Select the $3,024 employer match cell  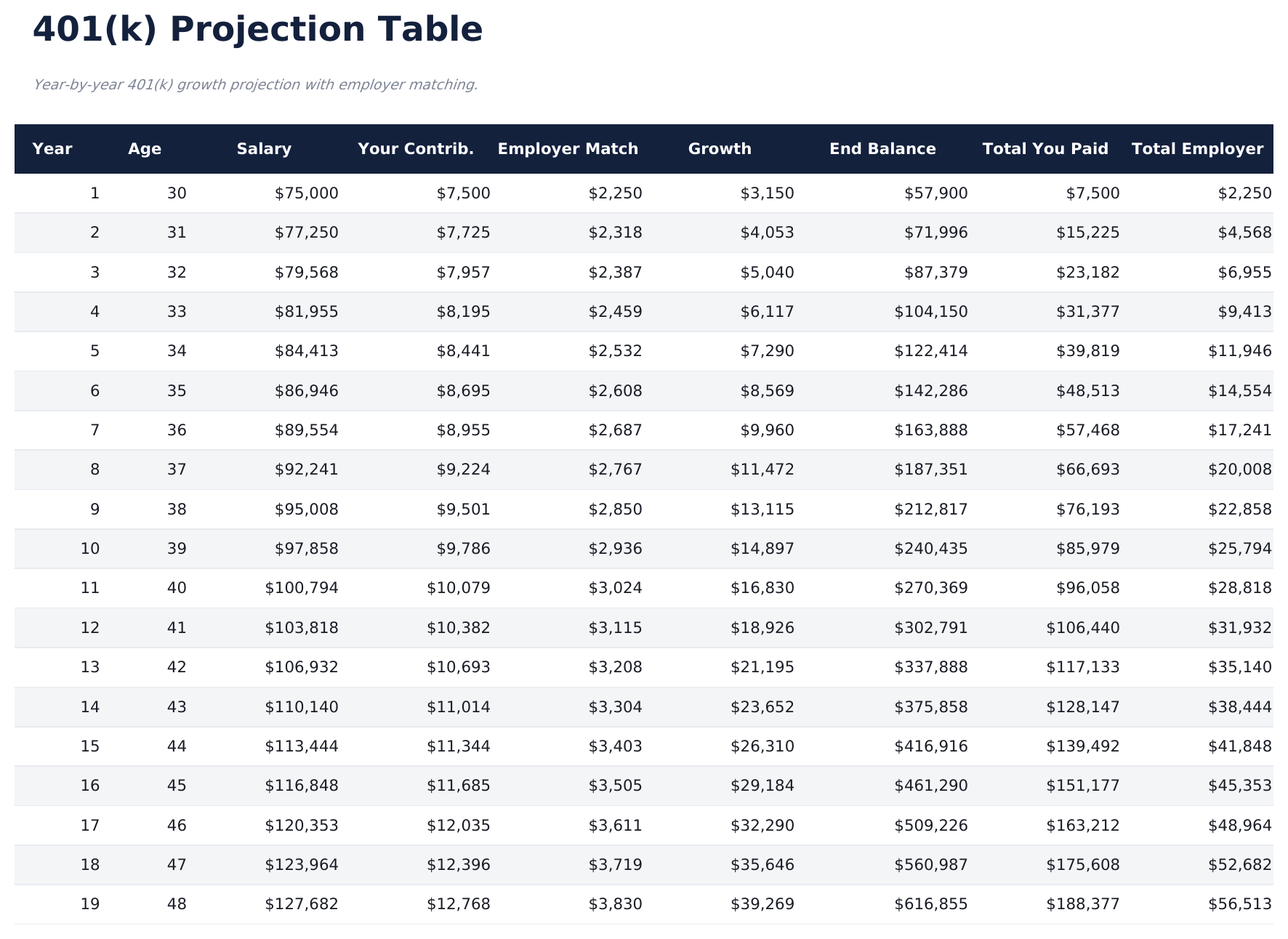click(x=616, y=588)
